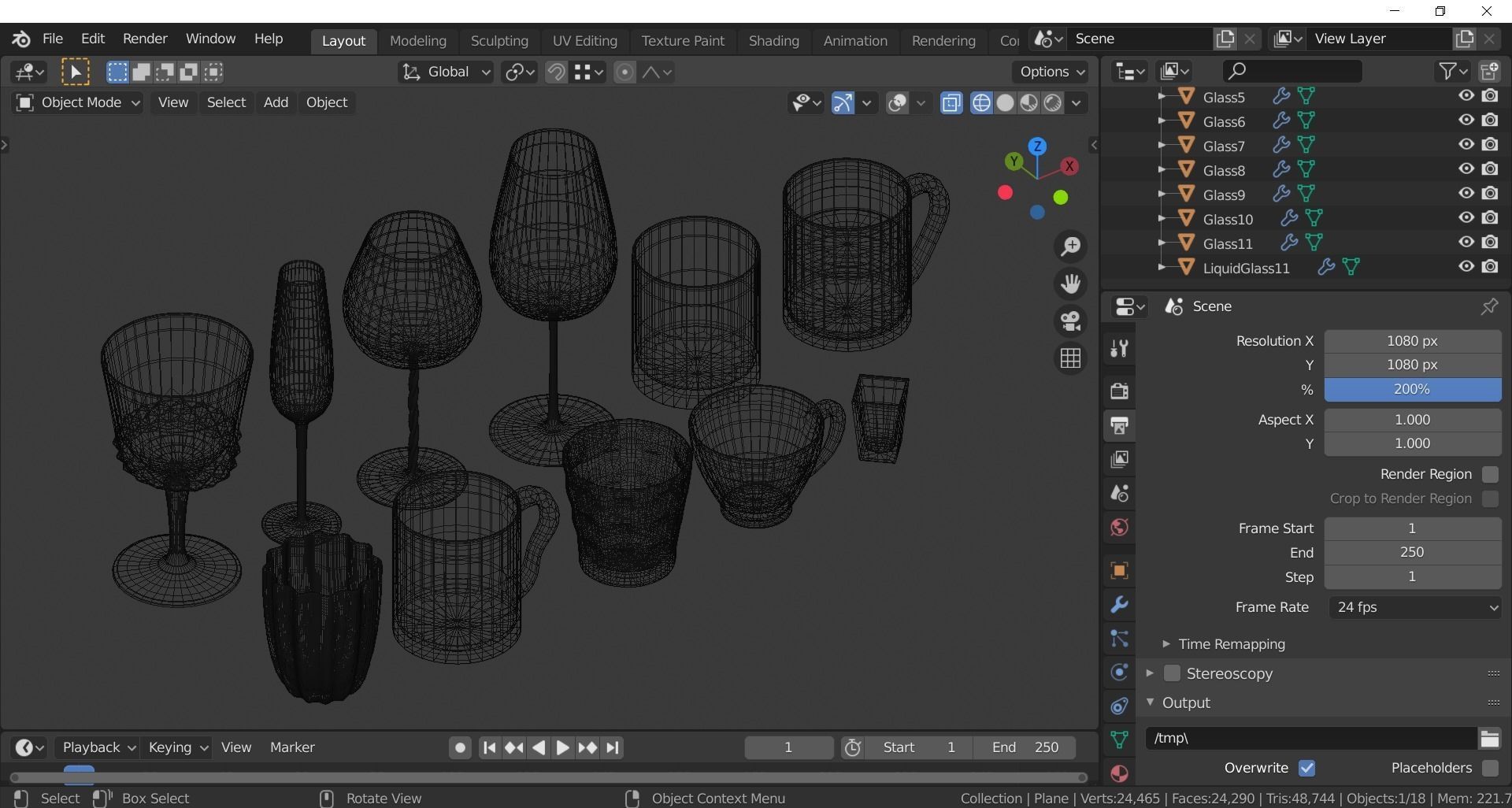Open the Physics properties tab
Image resolution: width=1512 pixels, height=808 pixels.
(1119, 672)
